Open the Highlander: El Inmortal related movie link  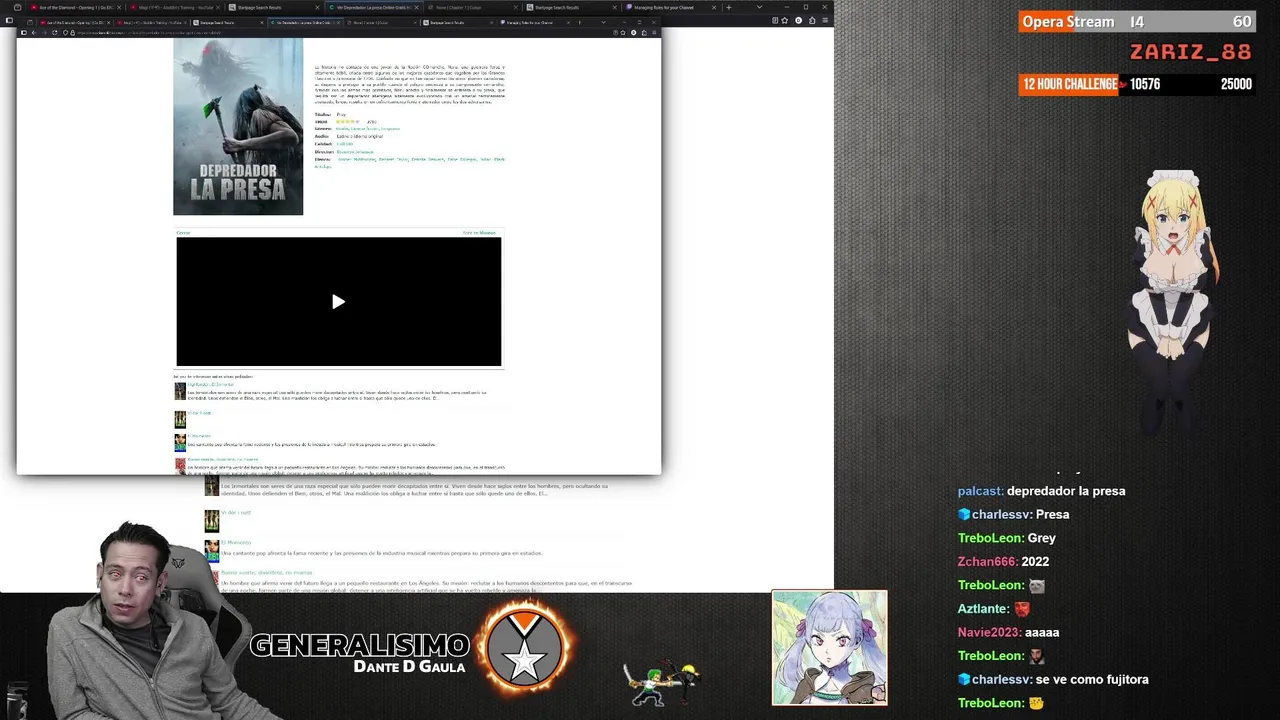point(211,384)
